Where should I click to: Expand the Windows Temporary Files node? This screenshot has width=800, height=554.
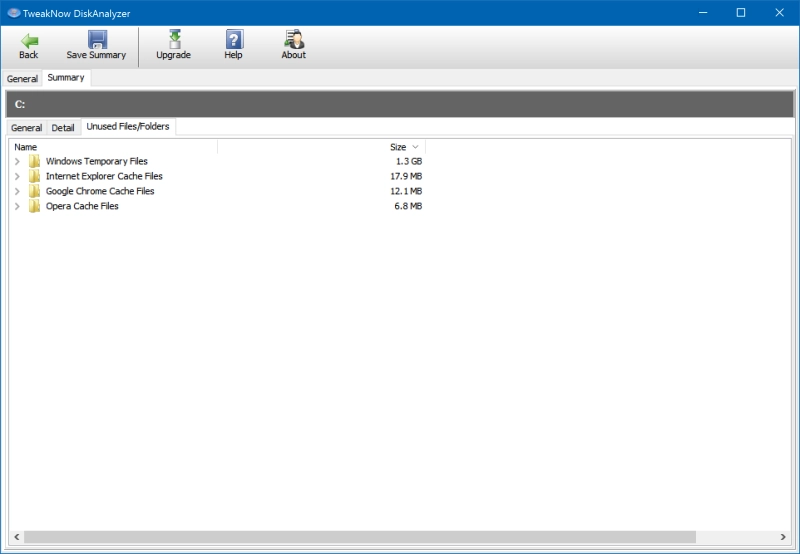(x=17, y=161)
